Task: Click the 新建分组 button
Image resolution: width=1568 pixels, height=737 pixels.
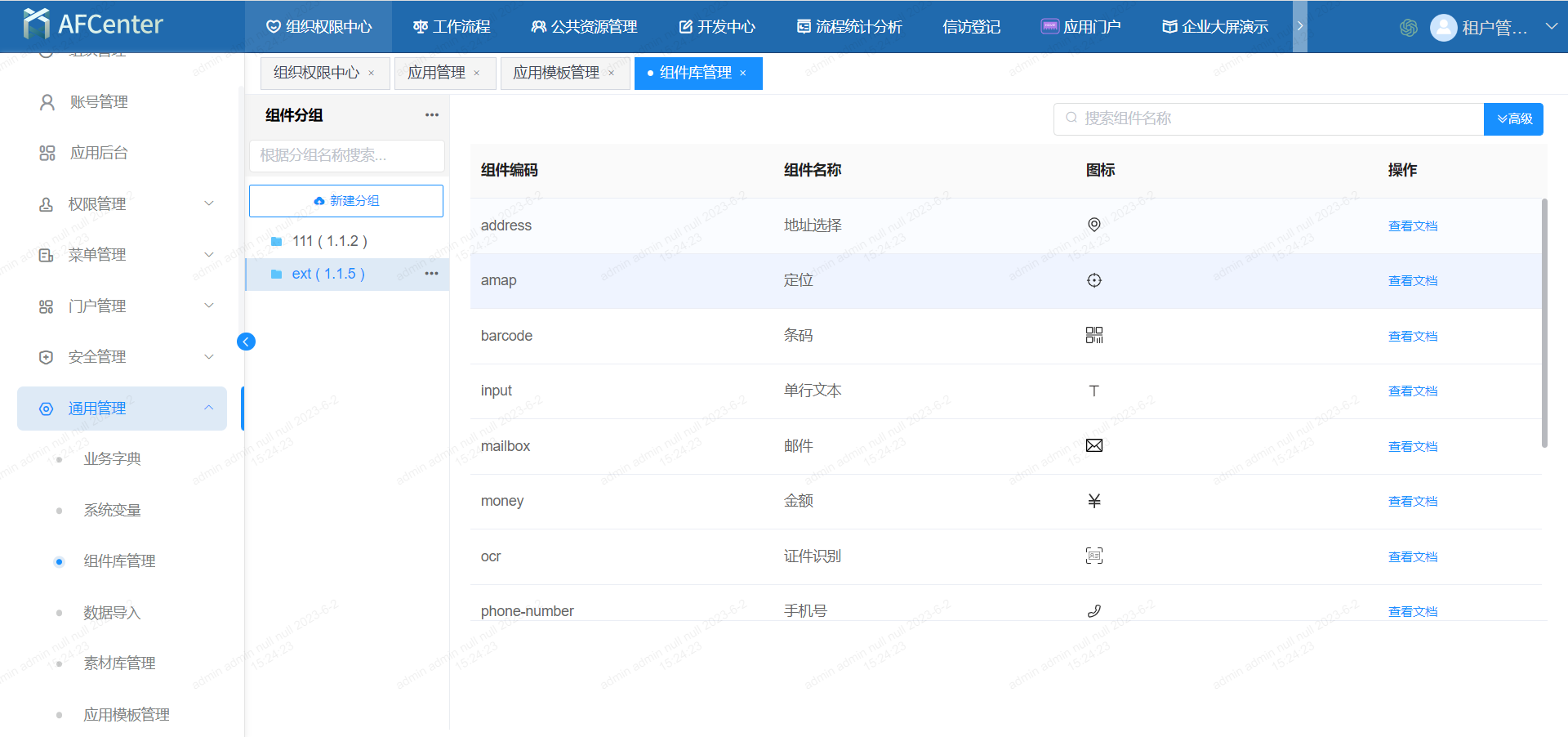Action: (346, 201)
